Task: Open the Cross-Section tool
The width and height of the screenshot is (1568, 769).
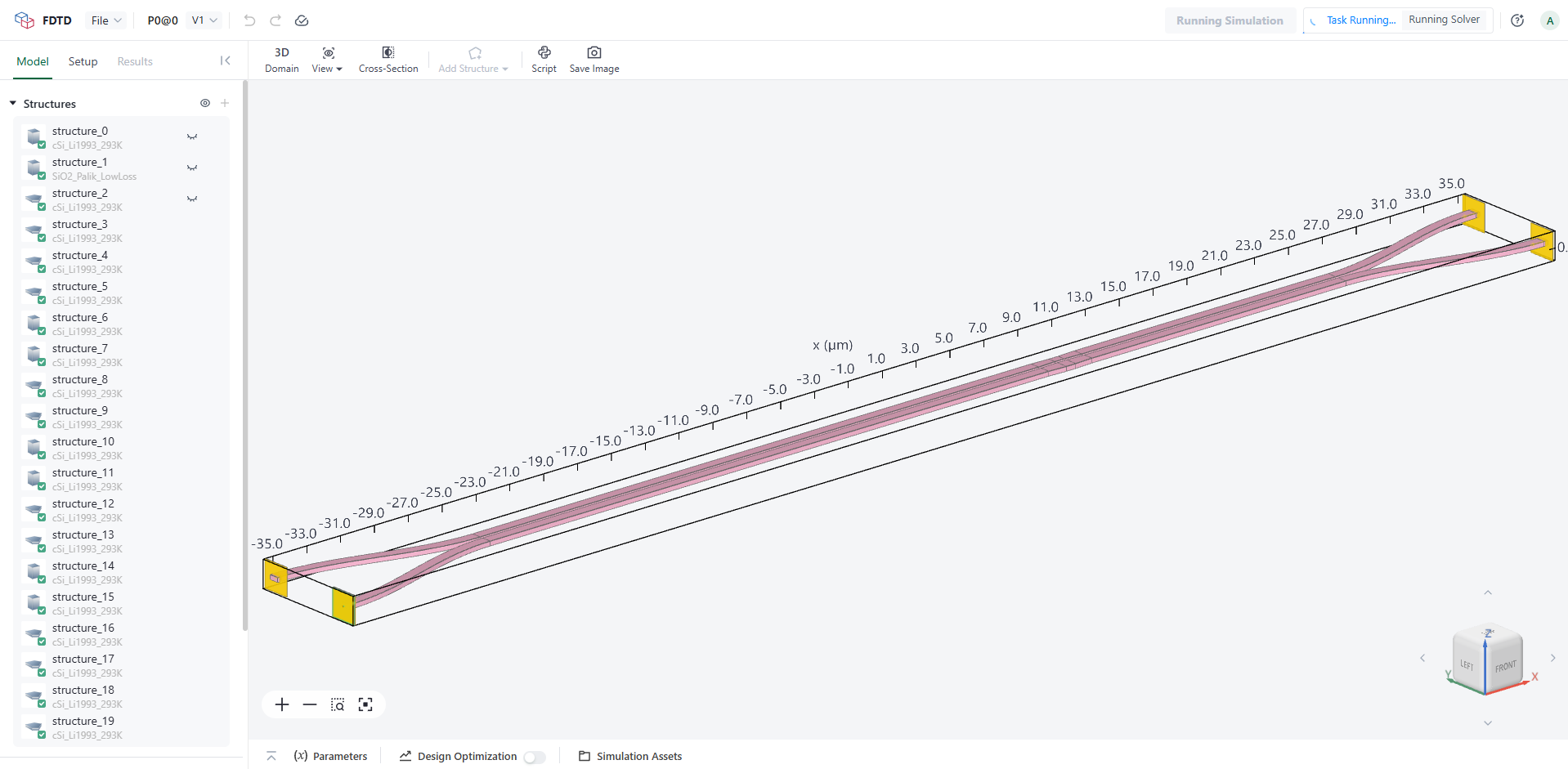Action: [388, 60]
